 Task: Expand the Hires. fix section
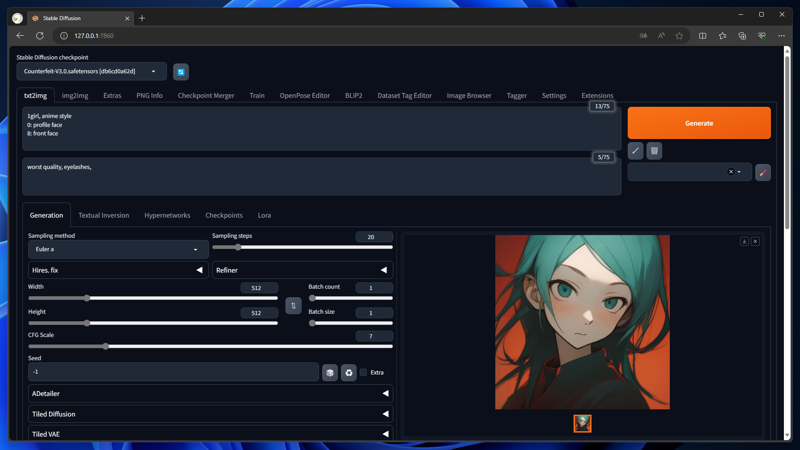118,270
